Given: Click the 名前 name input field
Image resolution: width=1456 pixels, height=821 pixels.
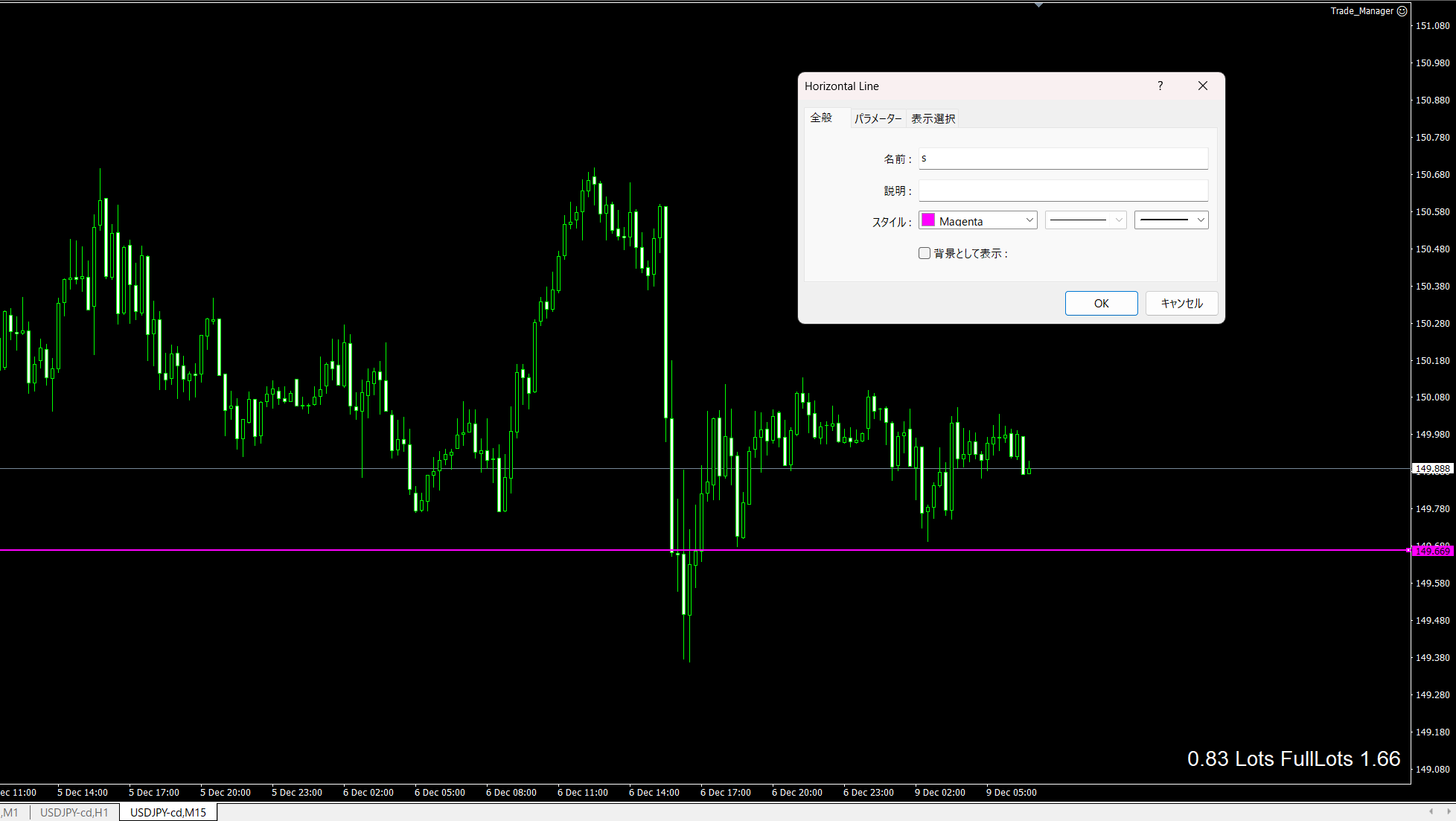Looking at the screenshot, I should [1063, 159].
